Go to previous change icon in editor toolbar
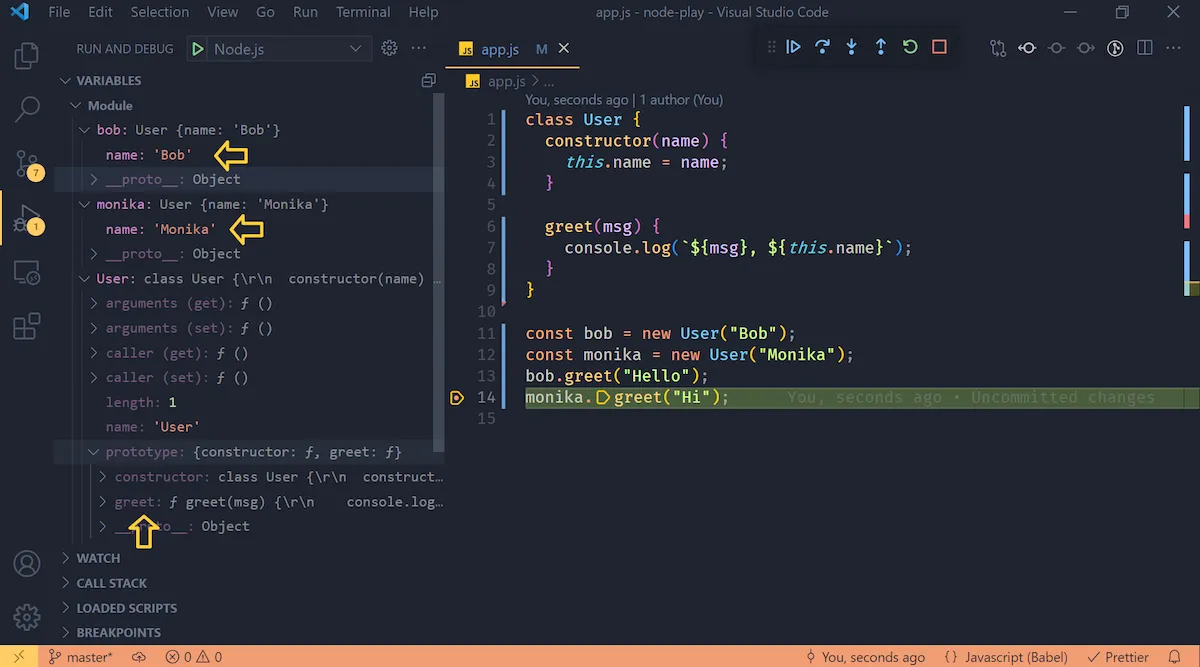This screenshot has height=667, width=1200. pyautogui.click(x=1026, y=48)
